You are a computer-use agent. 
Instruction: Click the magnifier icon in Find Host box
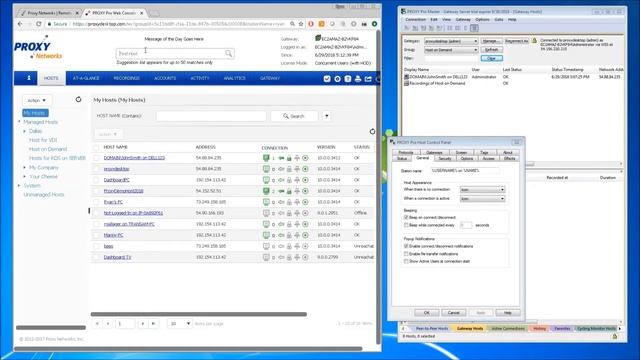[x=229, y=53]
